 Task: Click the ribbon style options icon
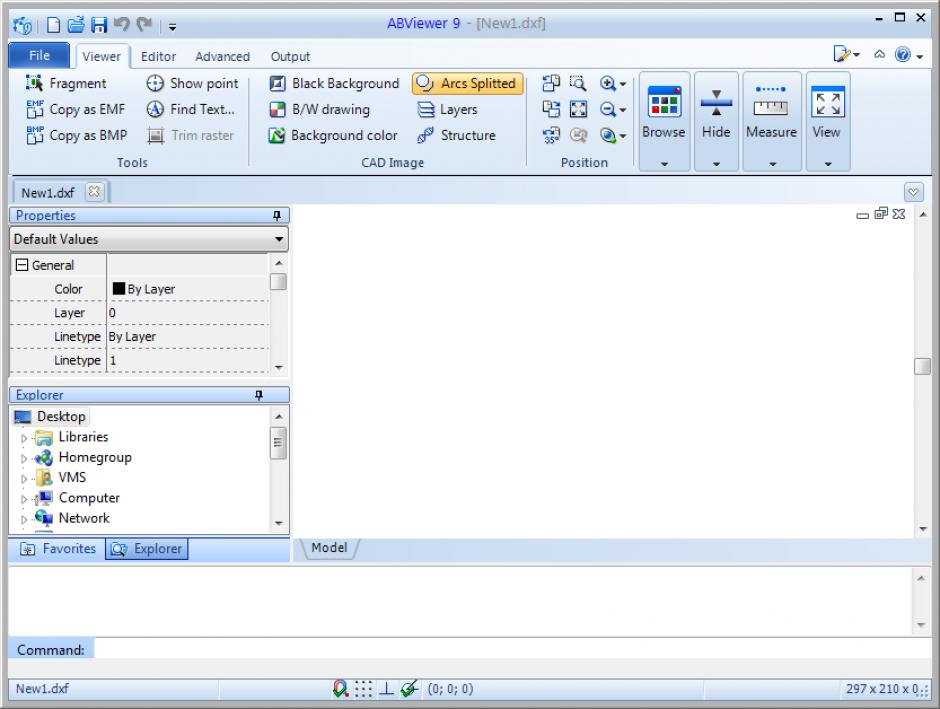click(x=846, y=55)
